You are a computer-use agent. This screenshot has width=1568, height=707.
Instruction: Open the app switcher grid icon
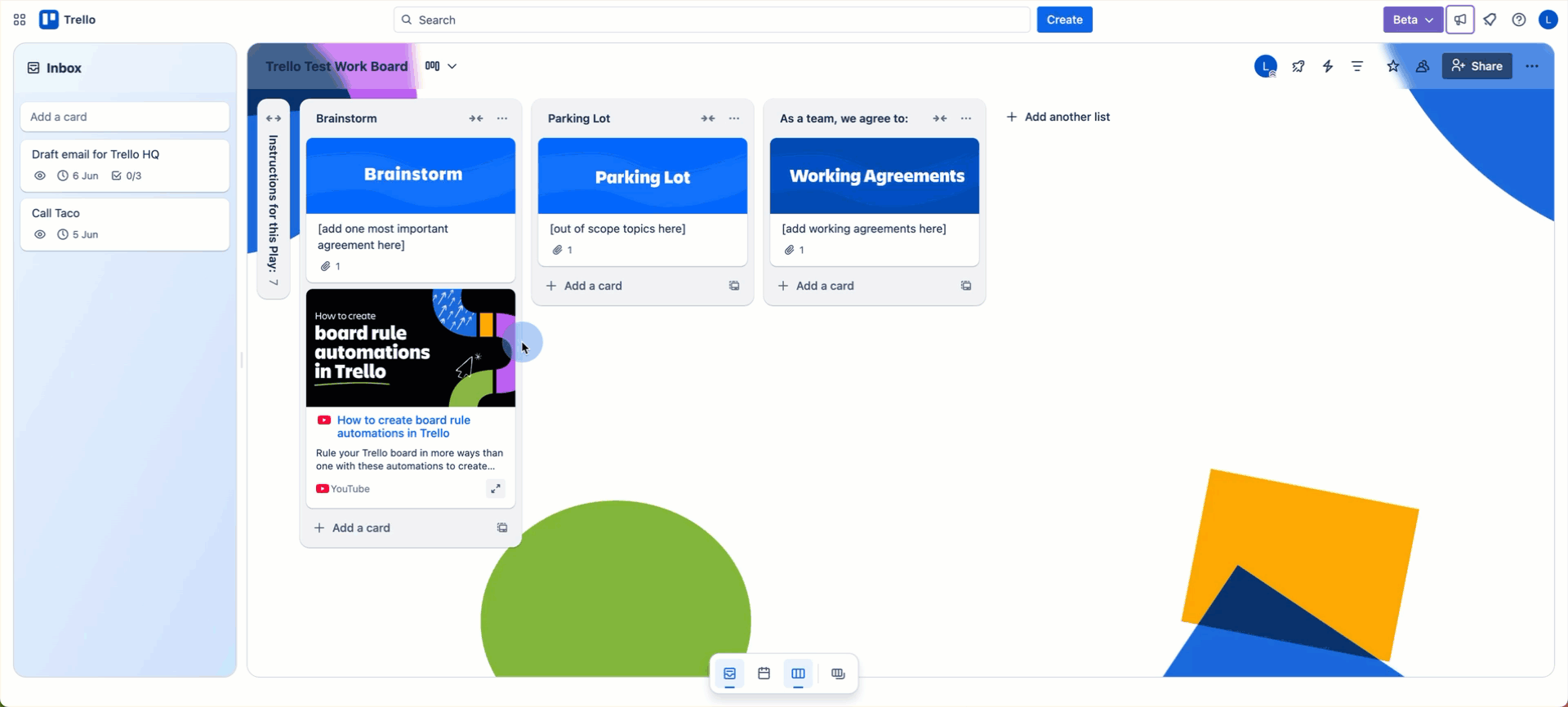tap(20, 20)
